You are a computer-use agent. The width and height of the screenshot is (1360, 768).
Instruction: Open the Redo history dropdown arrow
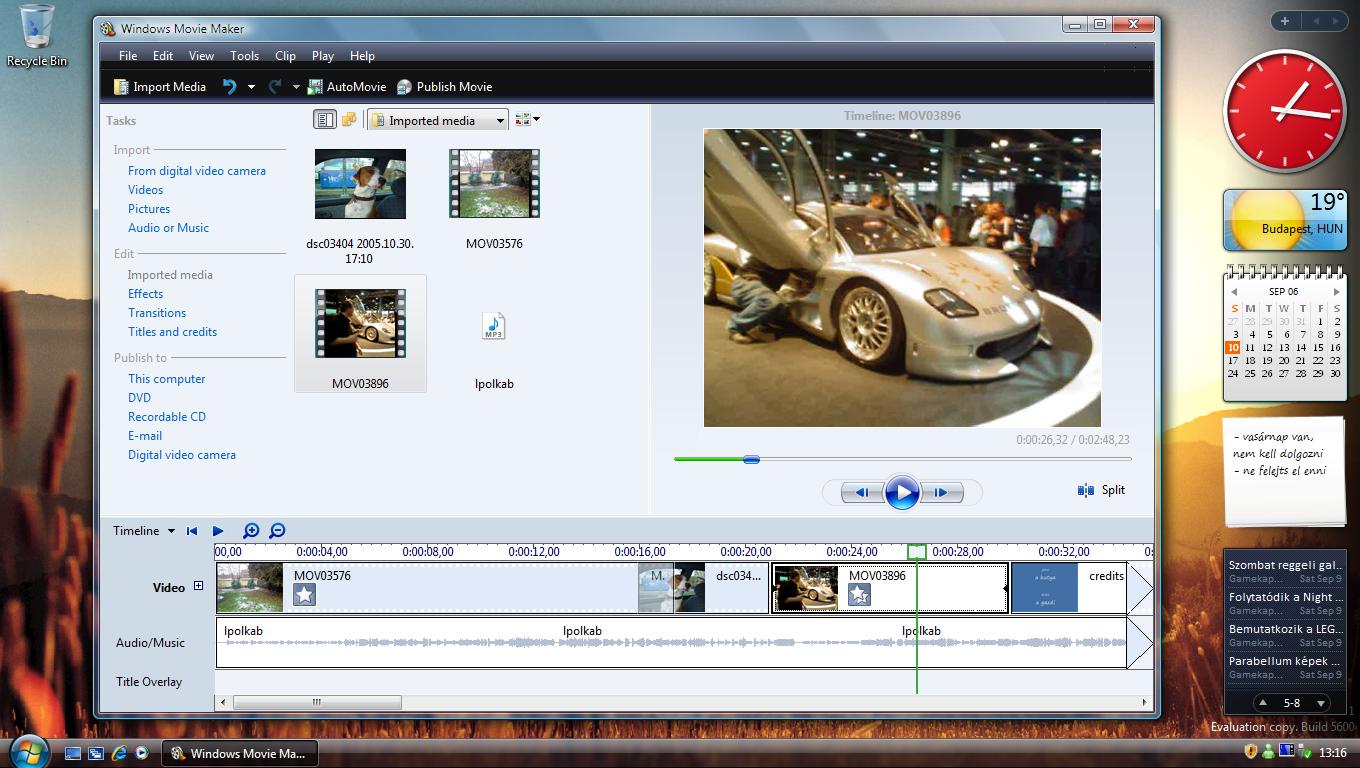296,87
